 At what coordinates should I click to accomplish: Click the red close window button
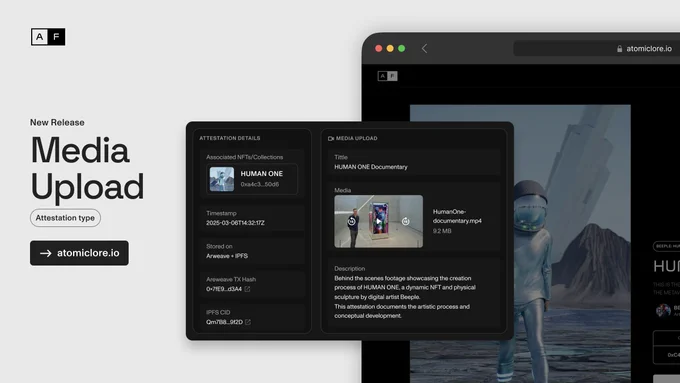click(x=379, y=49)
